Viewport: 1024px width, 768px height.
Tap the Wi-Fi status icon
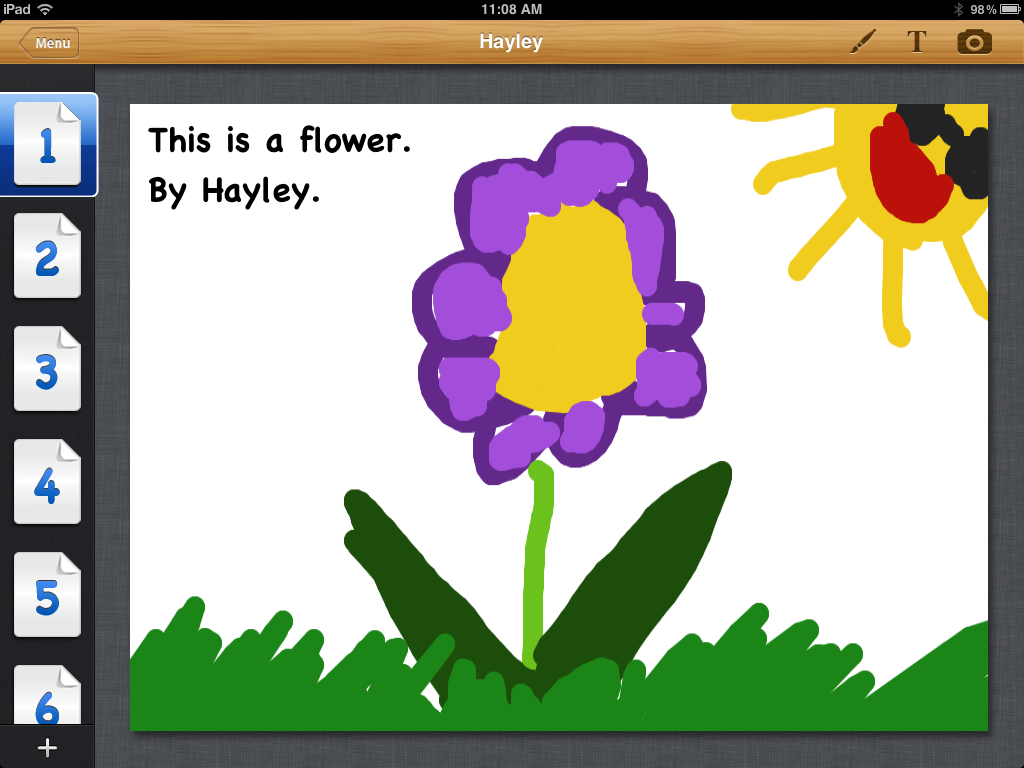pos(45,9)
